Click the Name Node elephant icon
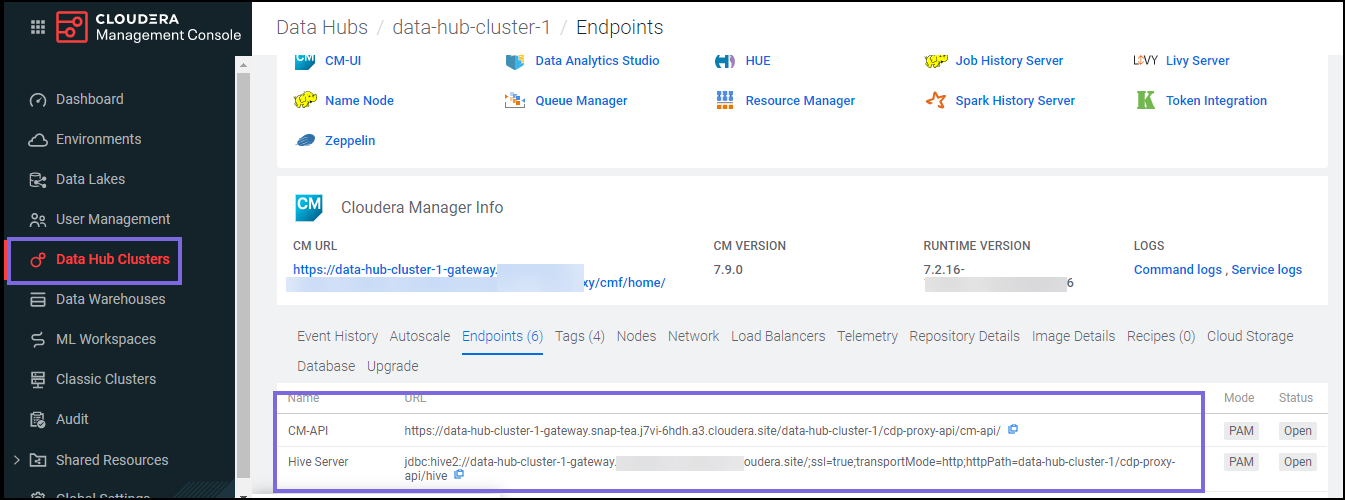This screenshot has height=500, width=1345. (x=305, y=100)
